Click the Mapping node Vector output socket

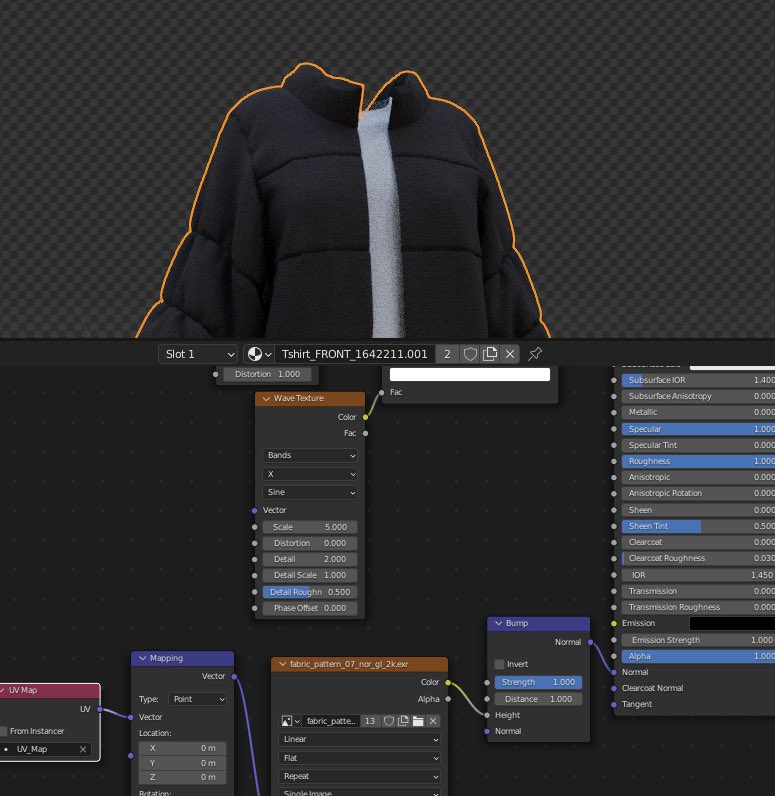[234, 676]
